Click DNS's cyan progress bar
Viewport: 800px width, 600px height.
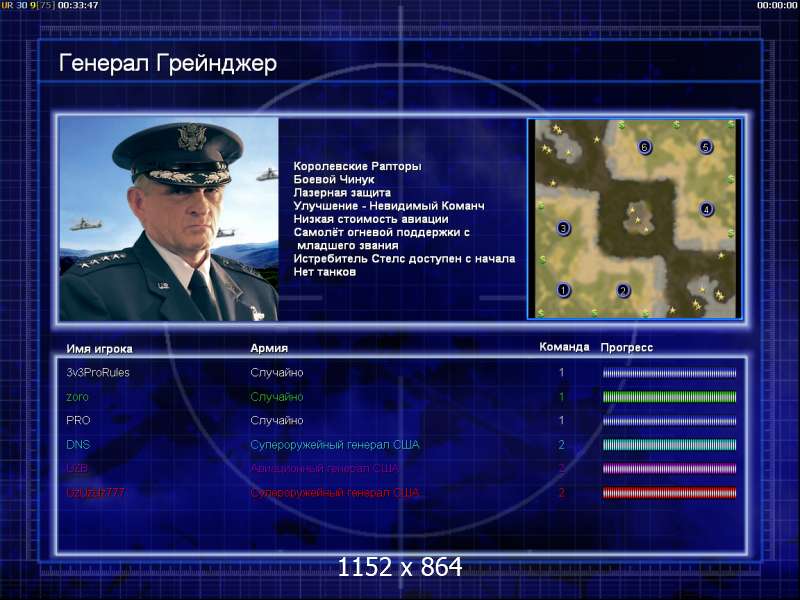click(x=669, y=445)
